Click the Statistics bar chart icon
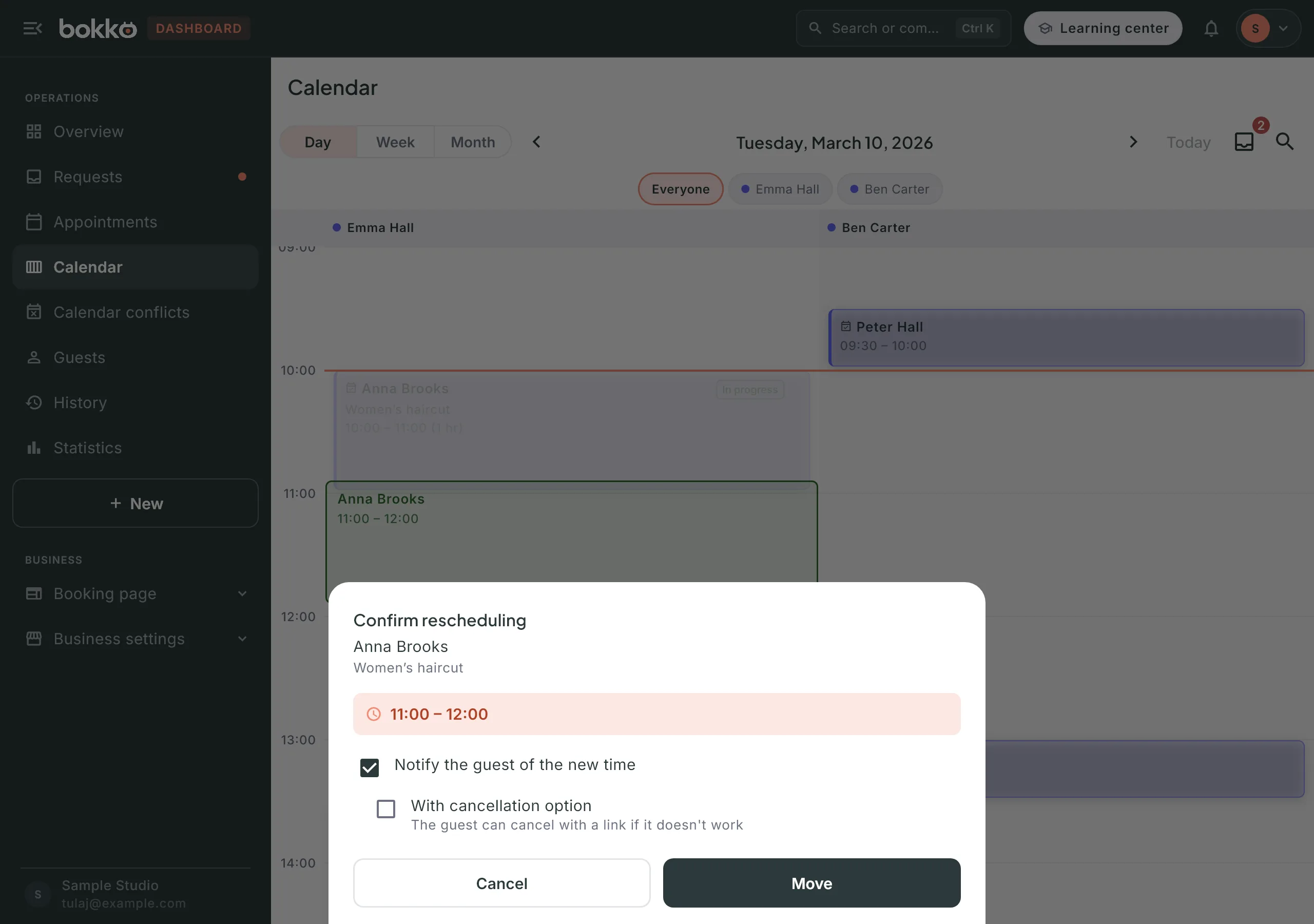Image resolution: width=1314 pixels, height=924 pixels. tap(34, 448)
